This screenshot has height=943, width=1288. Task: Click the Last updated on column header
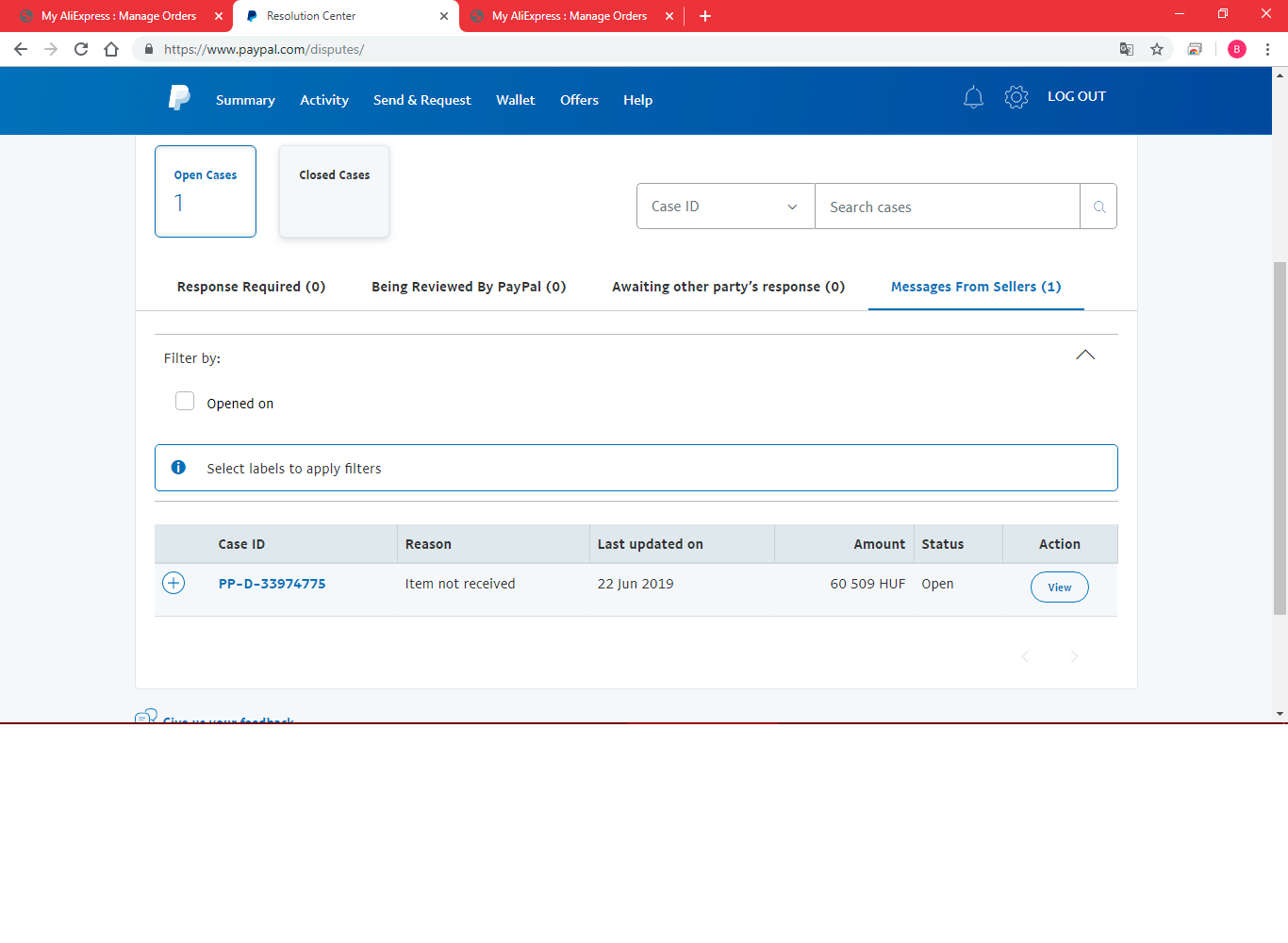pos(651,544)
